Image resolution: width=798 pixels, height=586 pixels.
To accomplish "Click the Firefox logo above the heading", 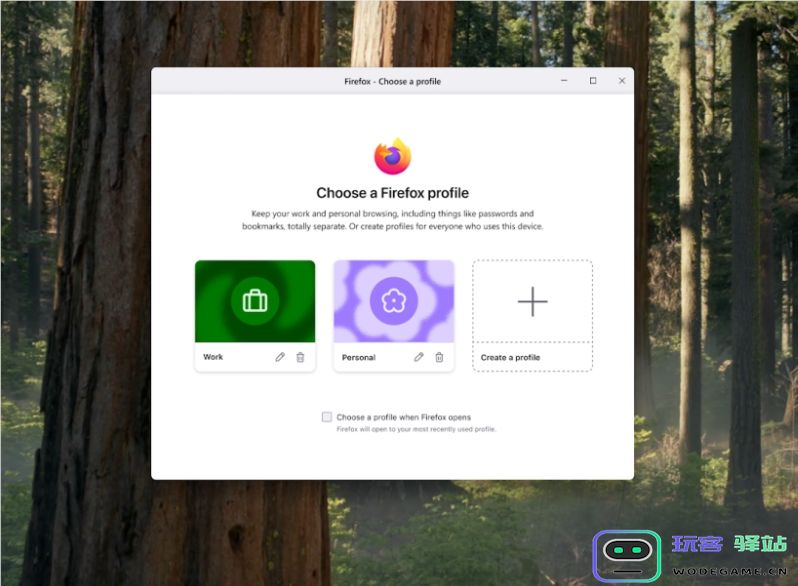I will [392, 157].
